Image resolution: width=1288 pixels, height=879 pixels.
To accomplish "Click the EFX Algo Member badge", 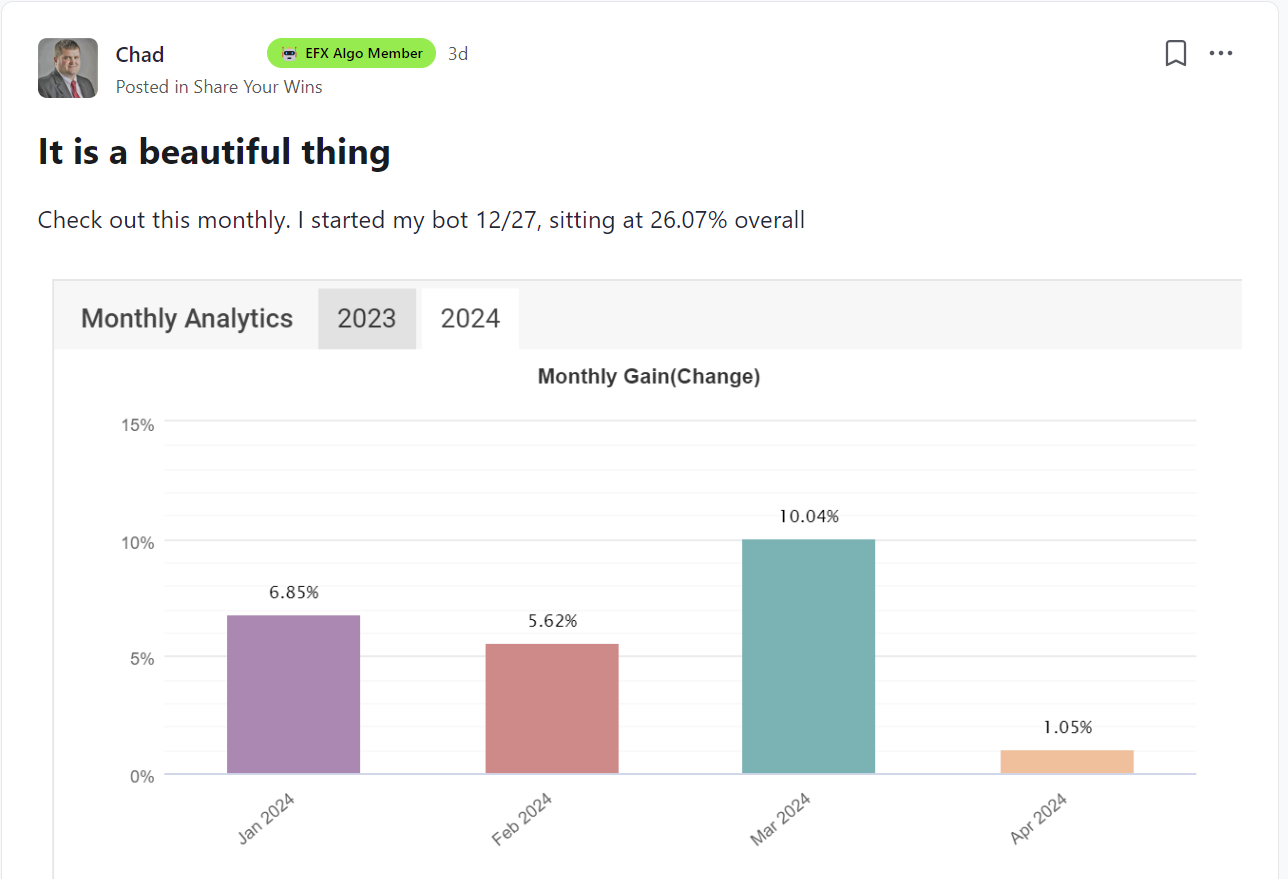I will pos(351,53).
